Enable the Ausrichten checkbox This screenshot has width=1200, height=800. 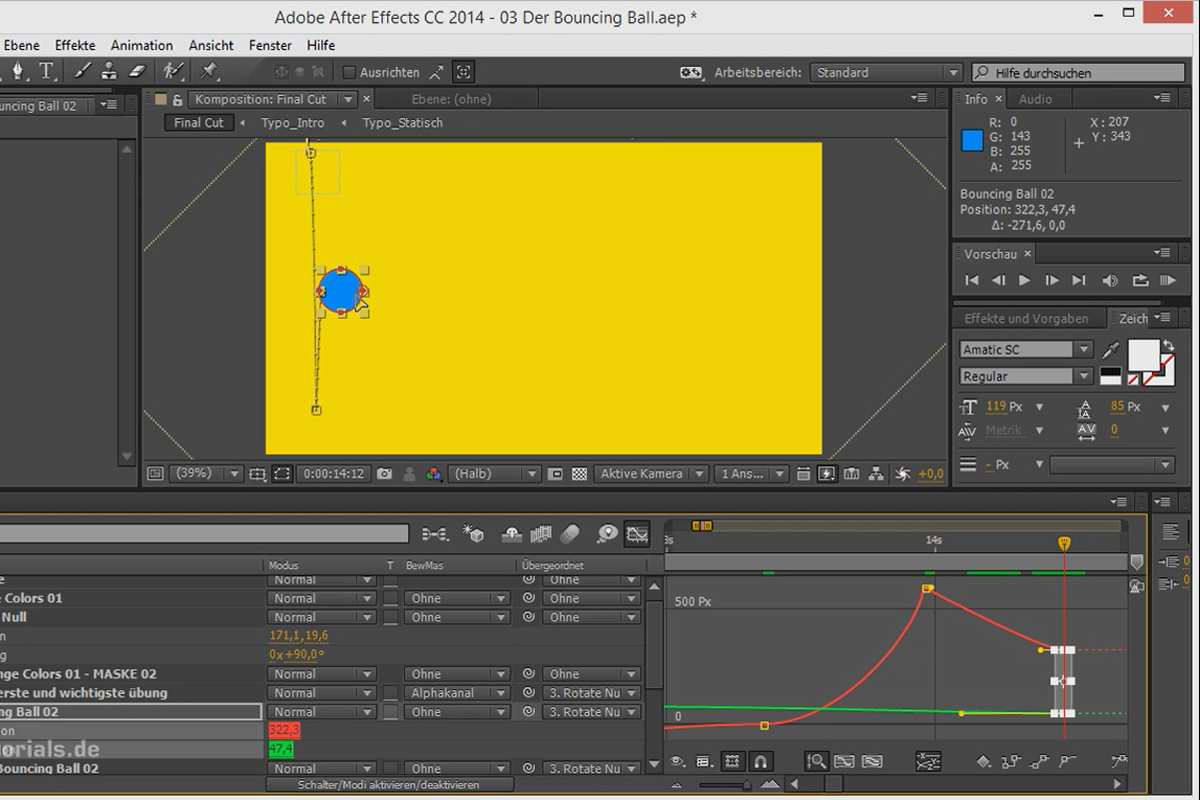[x=349, y=73]
